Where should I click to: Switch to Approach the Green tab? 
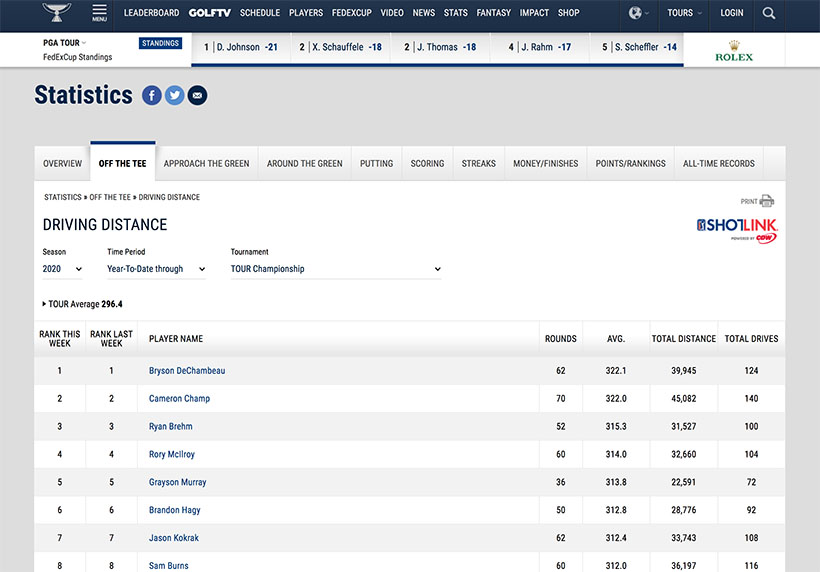click(206, 163)
